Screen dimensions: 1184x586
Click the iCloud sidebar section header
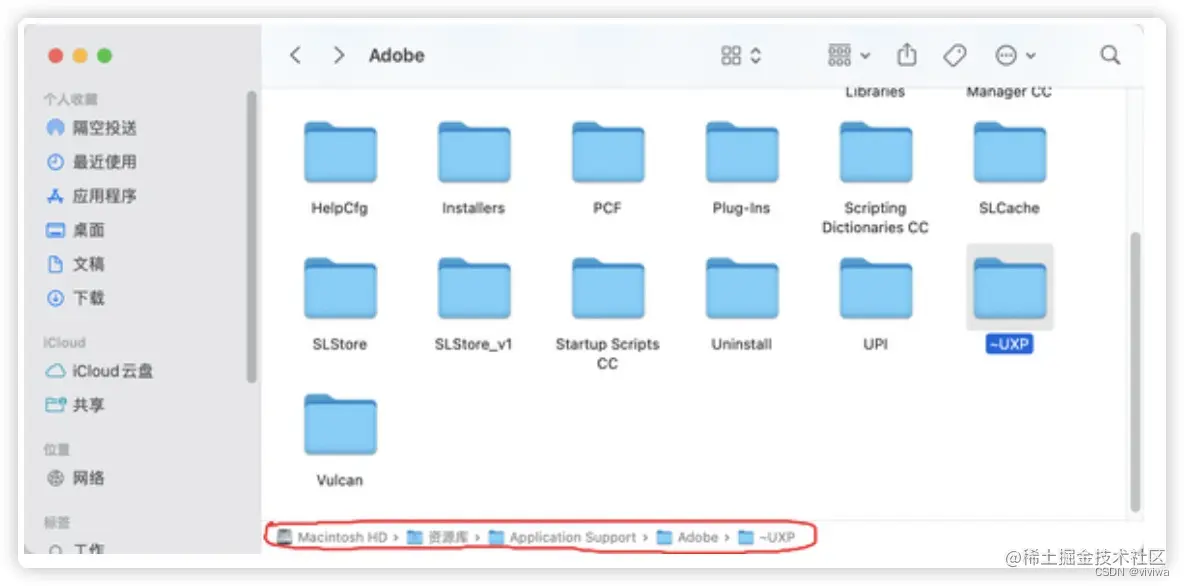pos(64,342)
